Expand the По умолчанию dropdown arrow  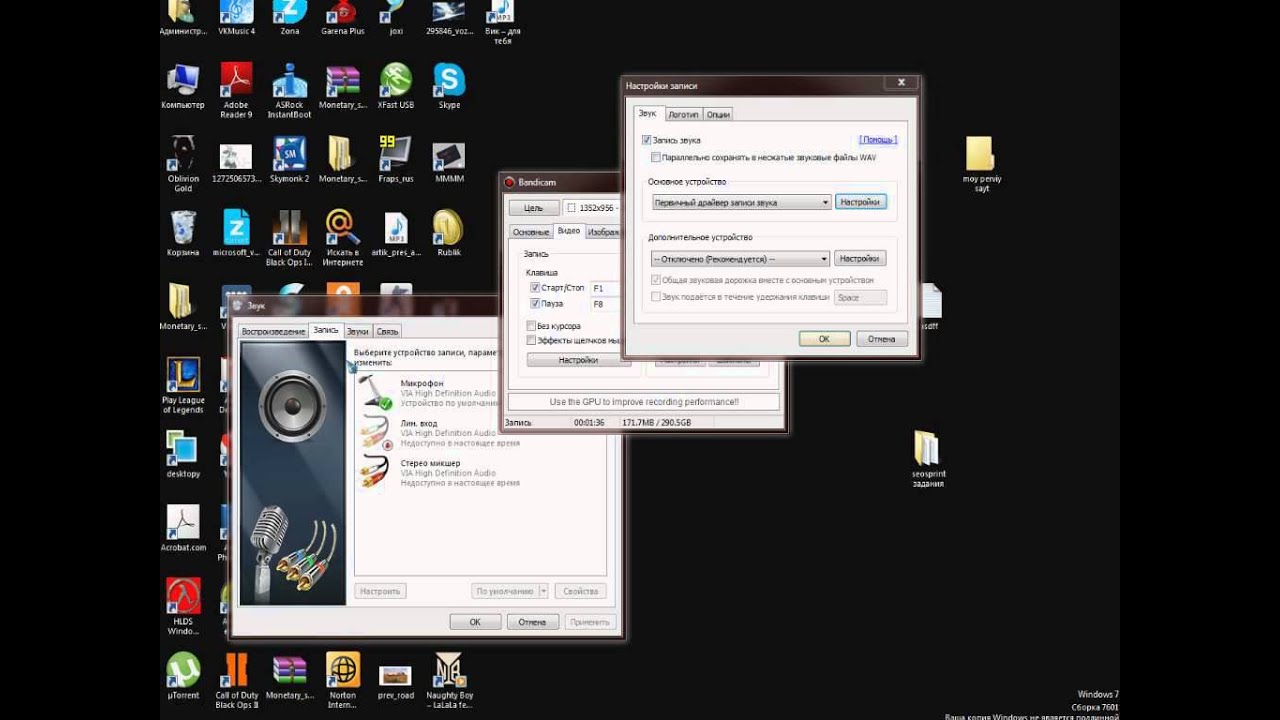[543, 591]
